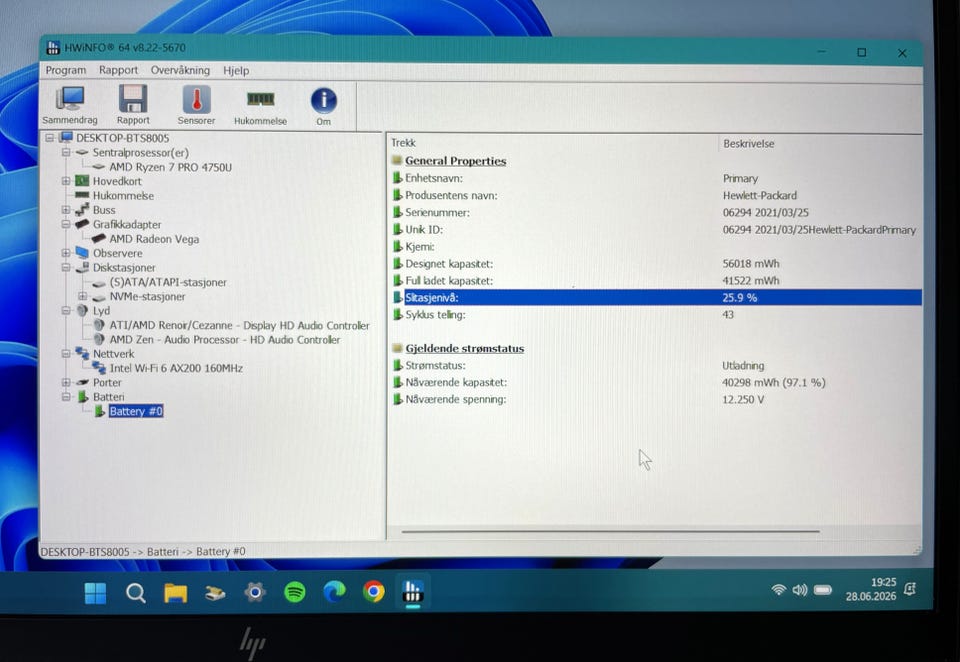960x662 pixels.
Task: Expand the Porter tree node
Action: [x=66, y=383]
